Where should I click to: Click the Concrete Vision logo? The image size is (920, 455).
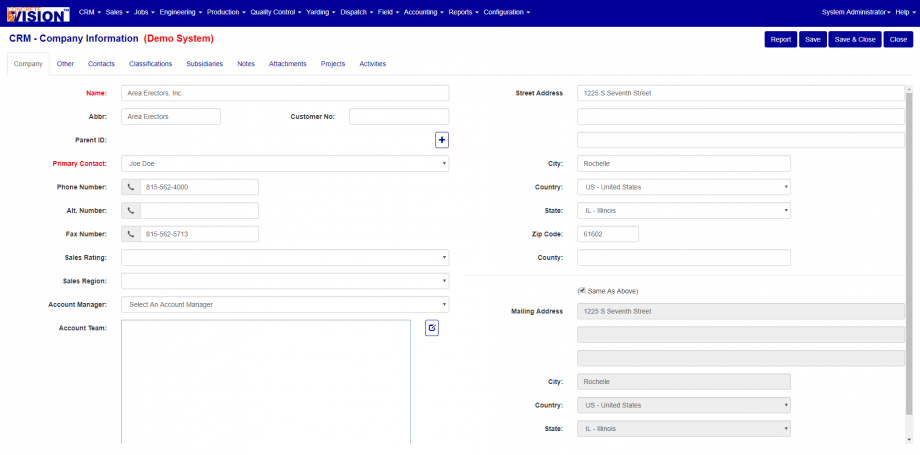[38, 13]
